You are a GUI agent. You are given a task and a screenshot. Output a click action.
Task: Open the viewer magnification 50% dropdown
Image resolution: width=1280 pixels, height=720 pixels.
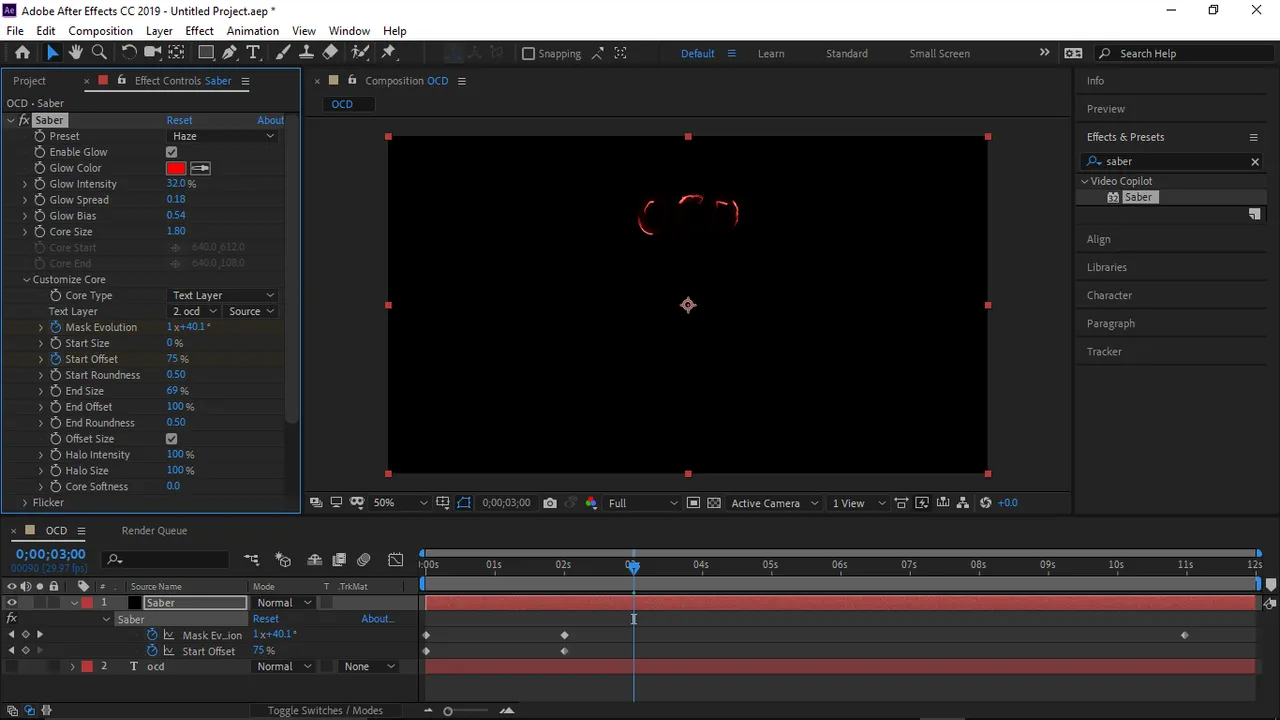[x=399, y=503]
